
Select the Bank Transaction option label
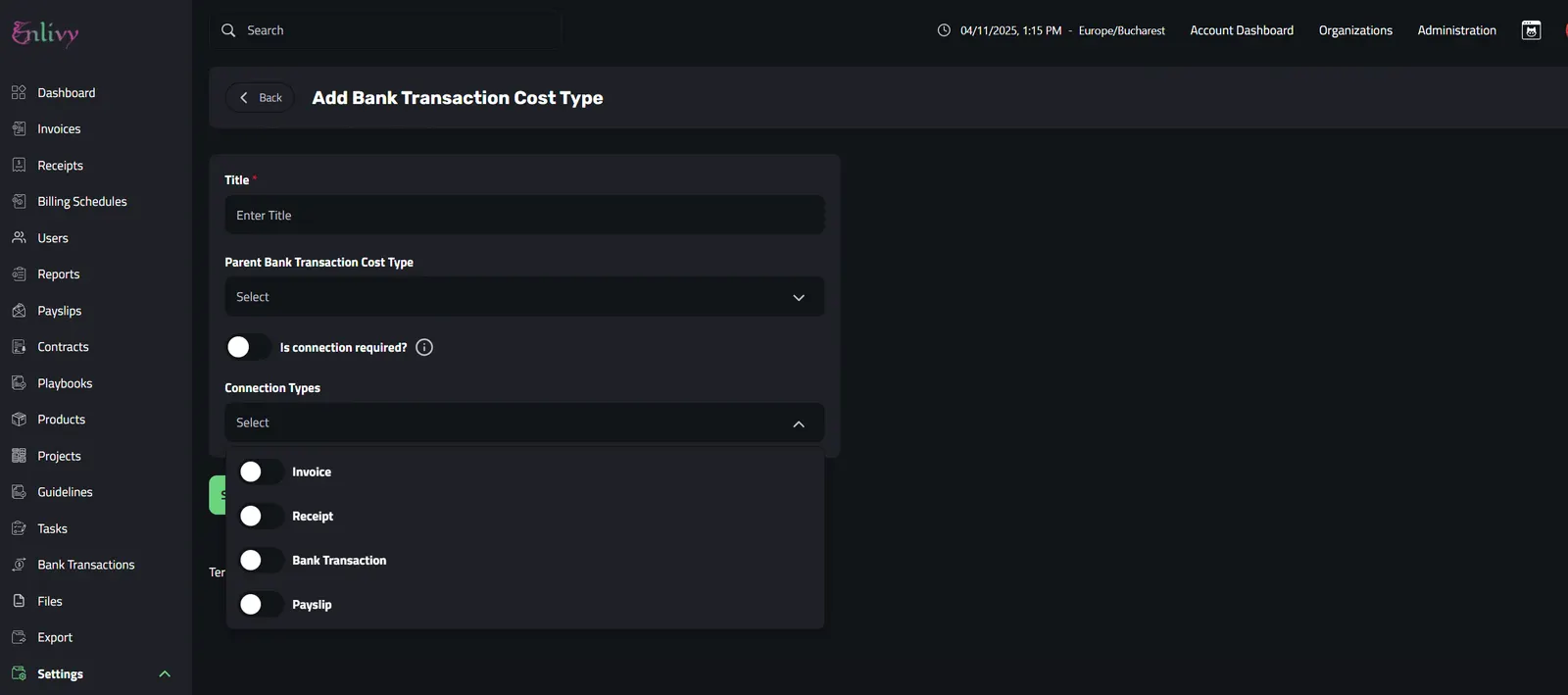[x=339, y=560]
